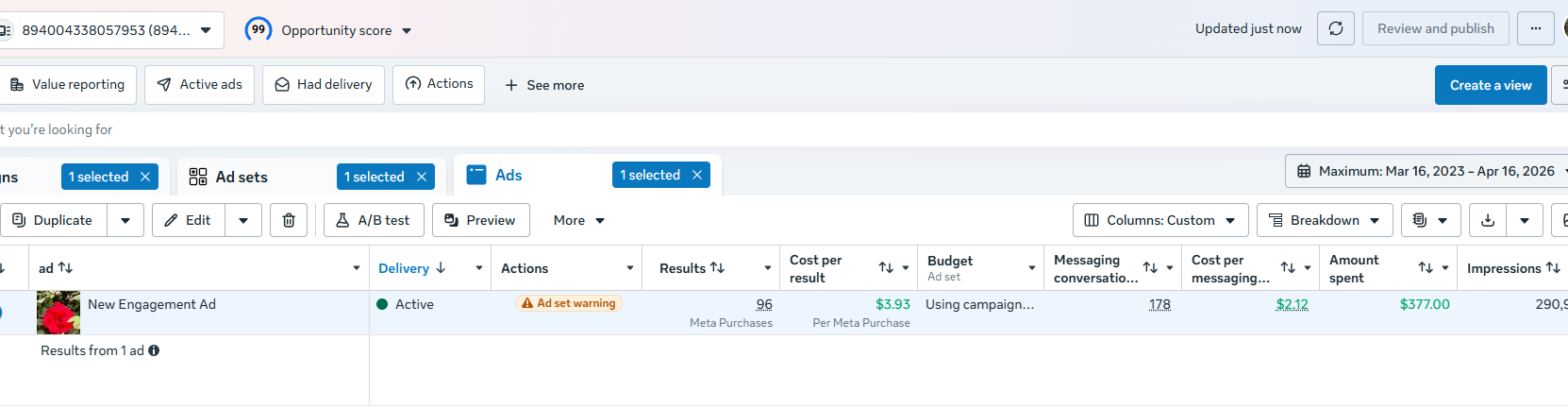Expand the Duplicate options dropdown arrow
The image size is (1568, 408).
pos(125,220)
